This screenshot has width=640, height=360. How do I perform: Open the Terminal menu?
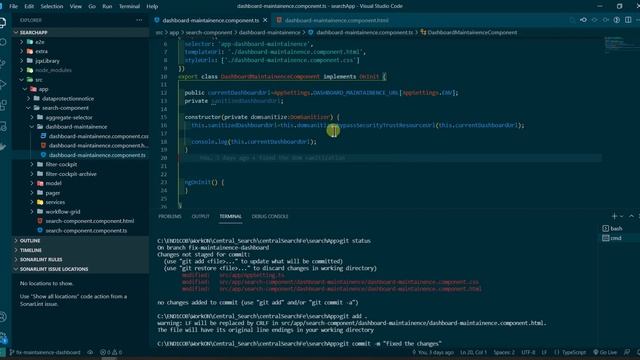click(129, 6)
